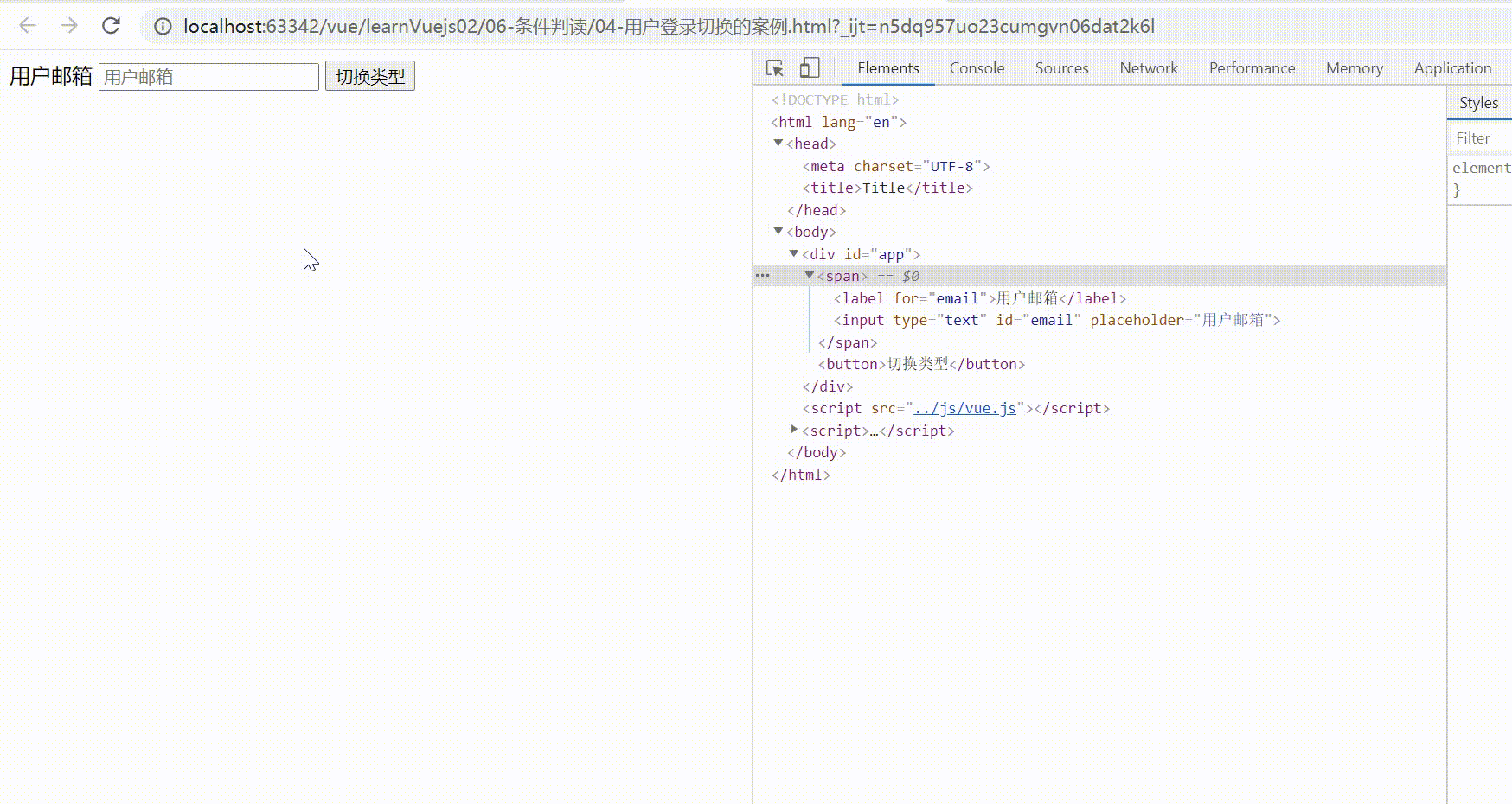Collapse the head element node
Viewport: 1512px width, 804px height.
point(778,144)
